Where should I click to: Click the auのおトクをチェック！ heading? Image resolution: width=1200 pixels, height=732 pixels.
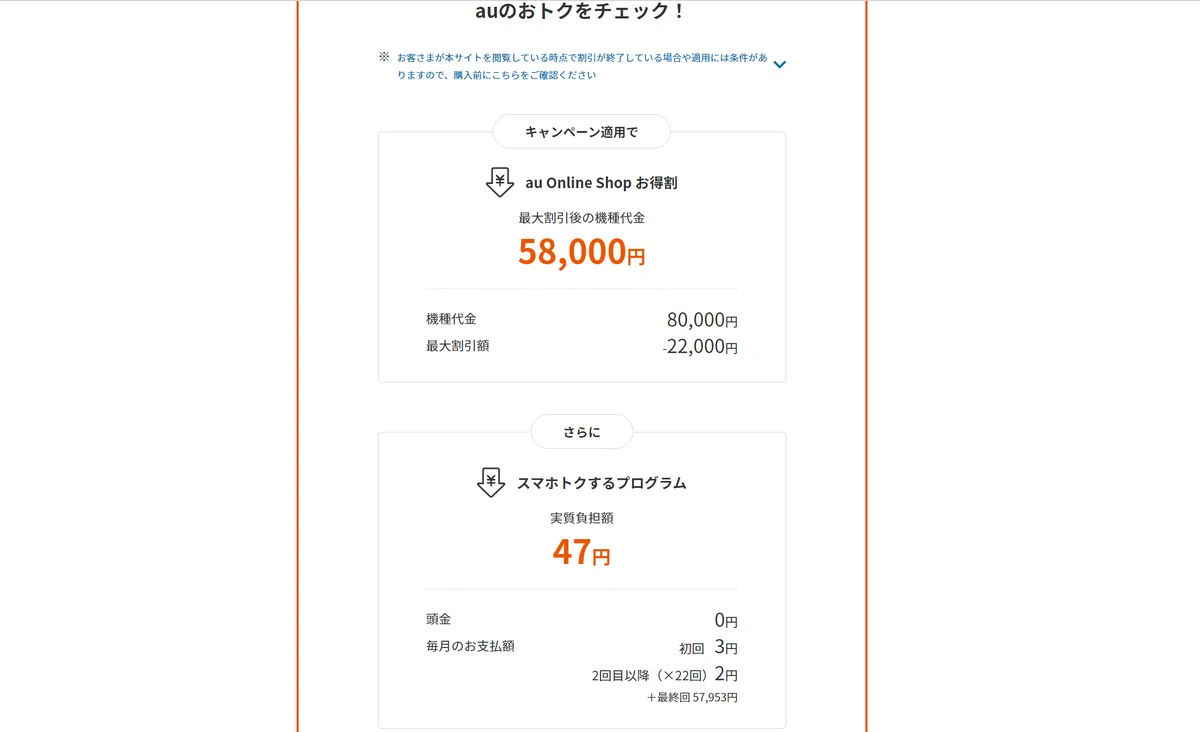pyautogui.click(x=581, y=12)
